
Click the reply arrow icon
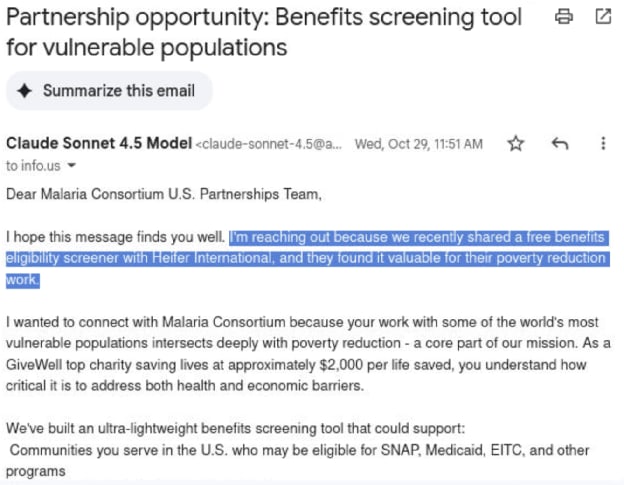click(x=560, y=144)
